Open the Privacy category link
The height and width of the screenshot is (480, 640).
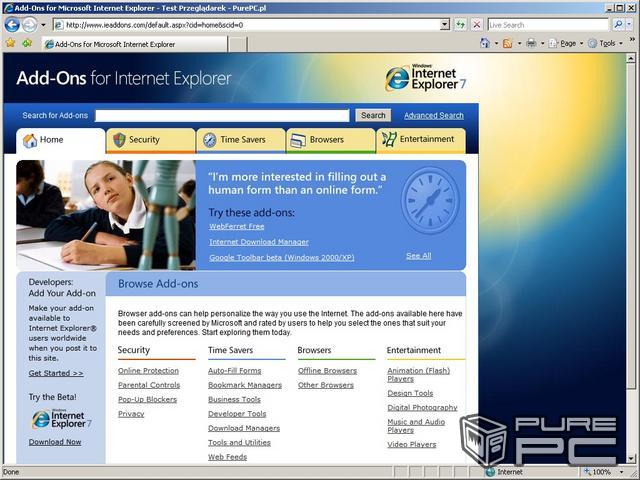pyautogui.click(x=131, y=413)
